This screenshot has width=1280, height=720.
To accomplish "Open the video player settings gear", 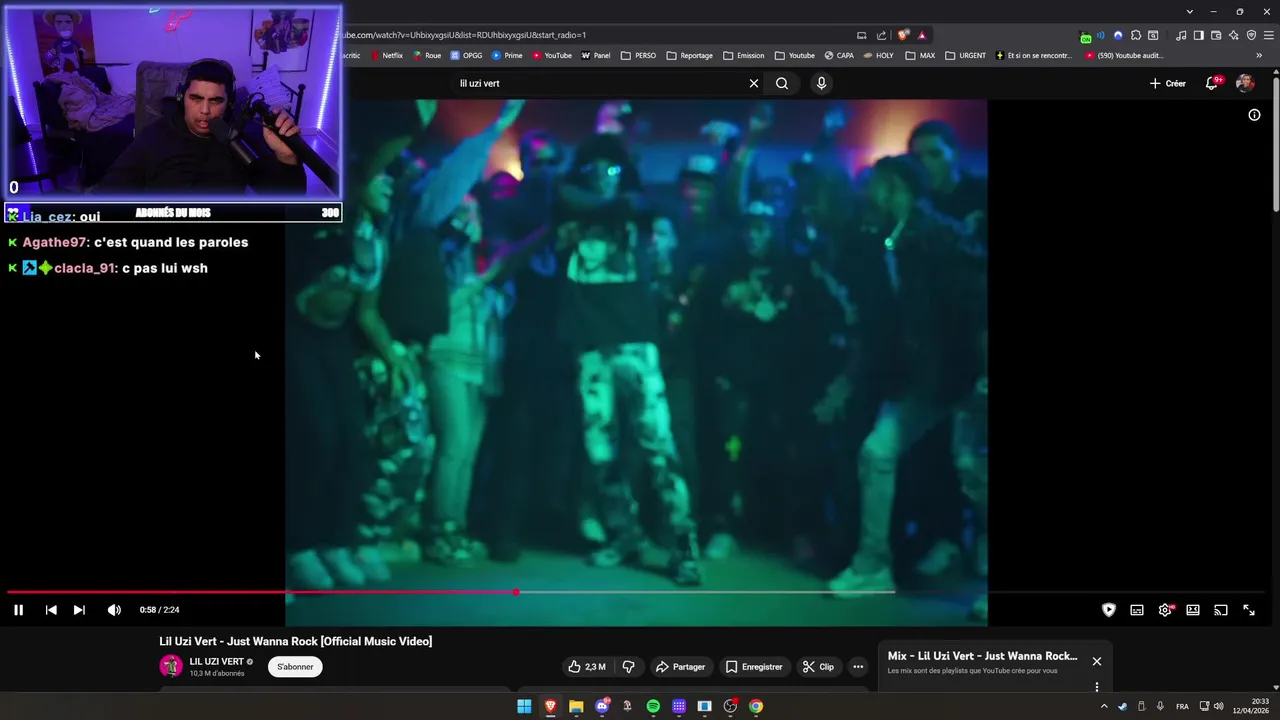I will (x=1165, y=610).
